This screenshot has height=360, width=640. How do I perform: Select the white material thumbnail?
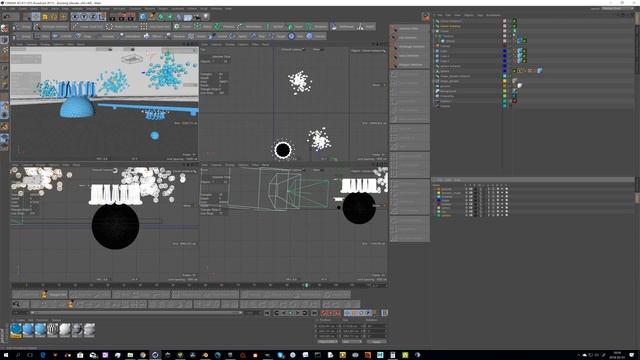tap(65, 329)
